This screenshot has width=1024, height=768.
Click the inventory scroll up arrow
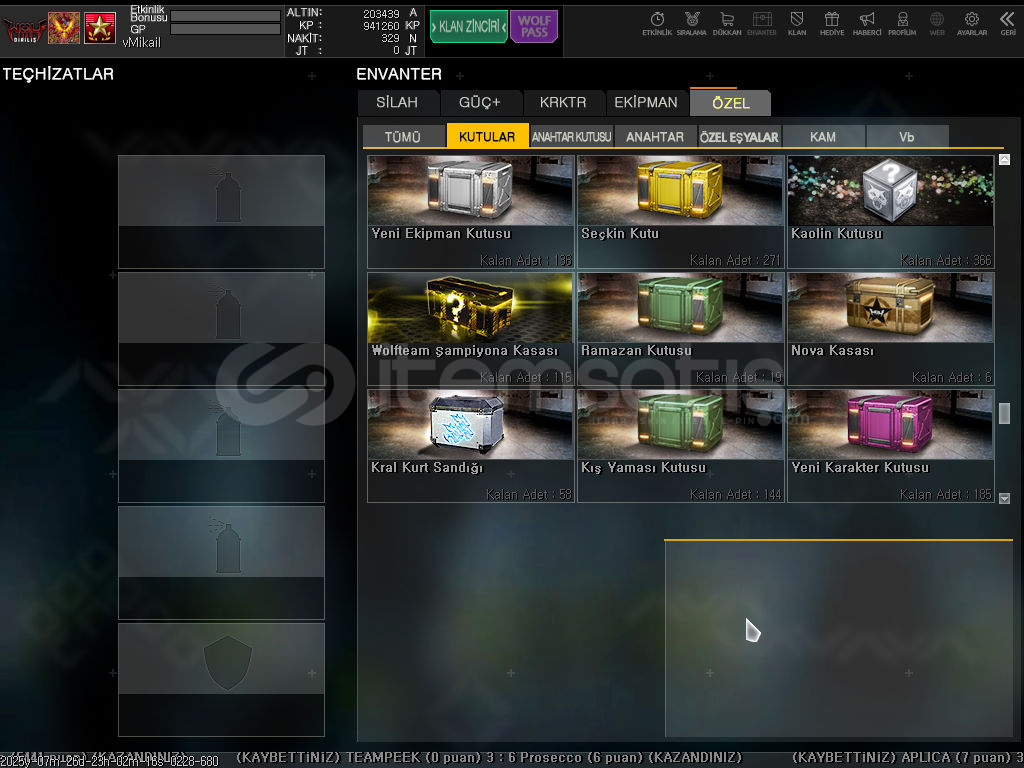tap(1004, 159)
